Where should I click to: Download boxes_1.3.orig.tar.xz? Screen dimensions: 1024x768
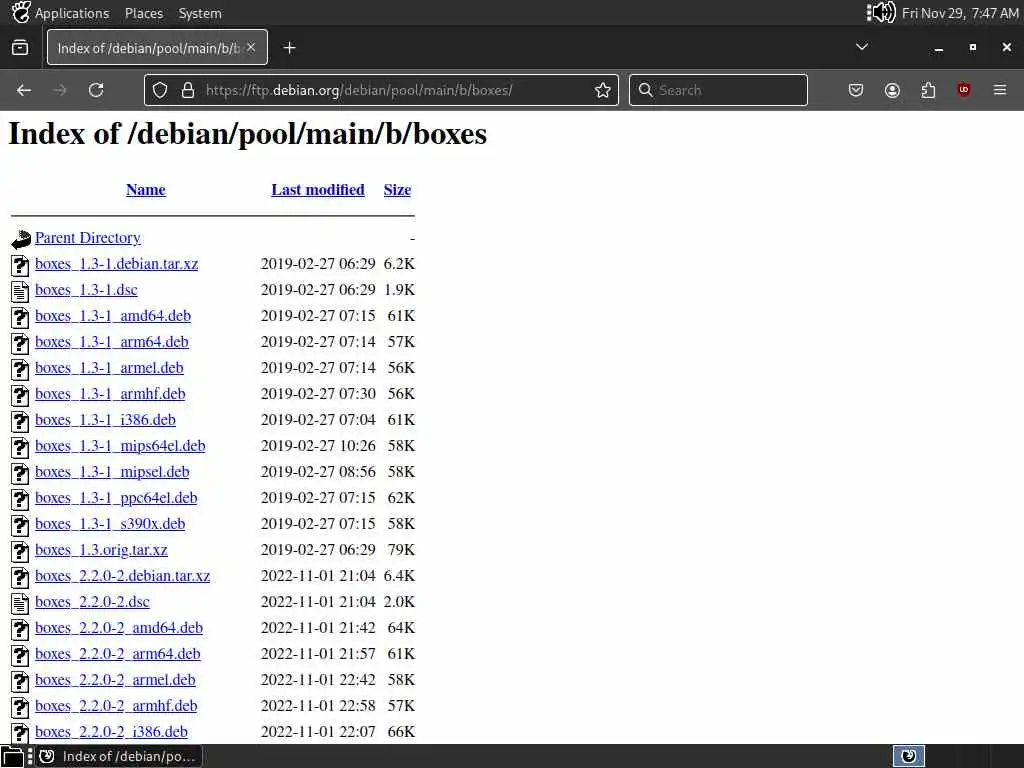point(101,551)
